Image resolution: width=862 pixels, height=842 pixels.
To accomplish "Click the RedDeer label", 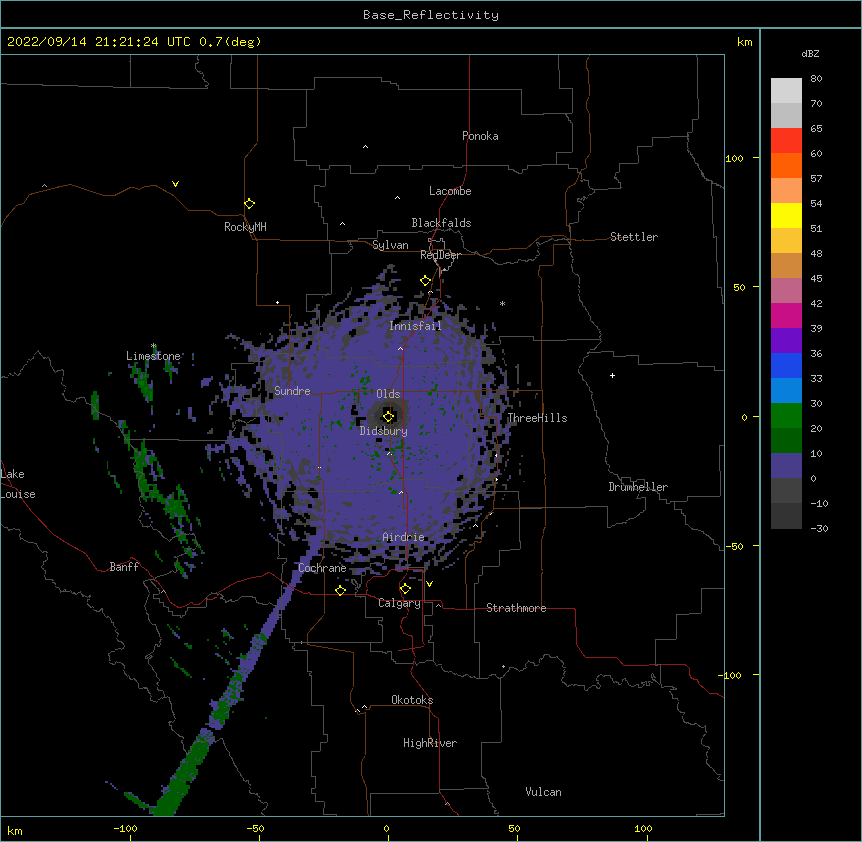I will [x=440, y=255].
